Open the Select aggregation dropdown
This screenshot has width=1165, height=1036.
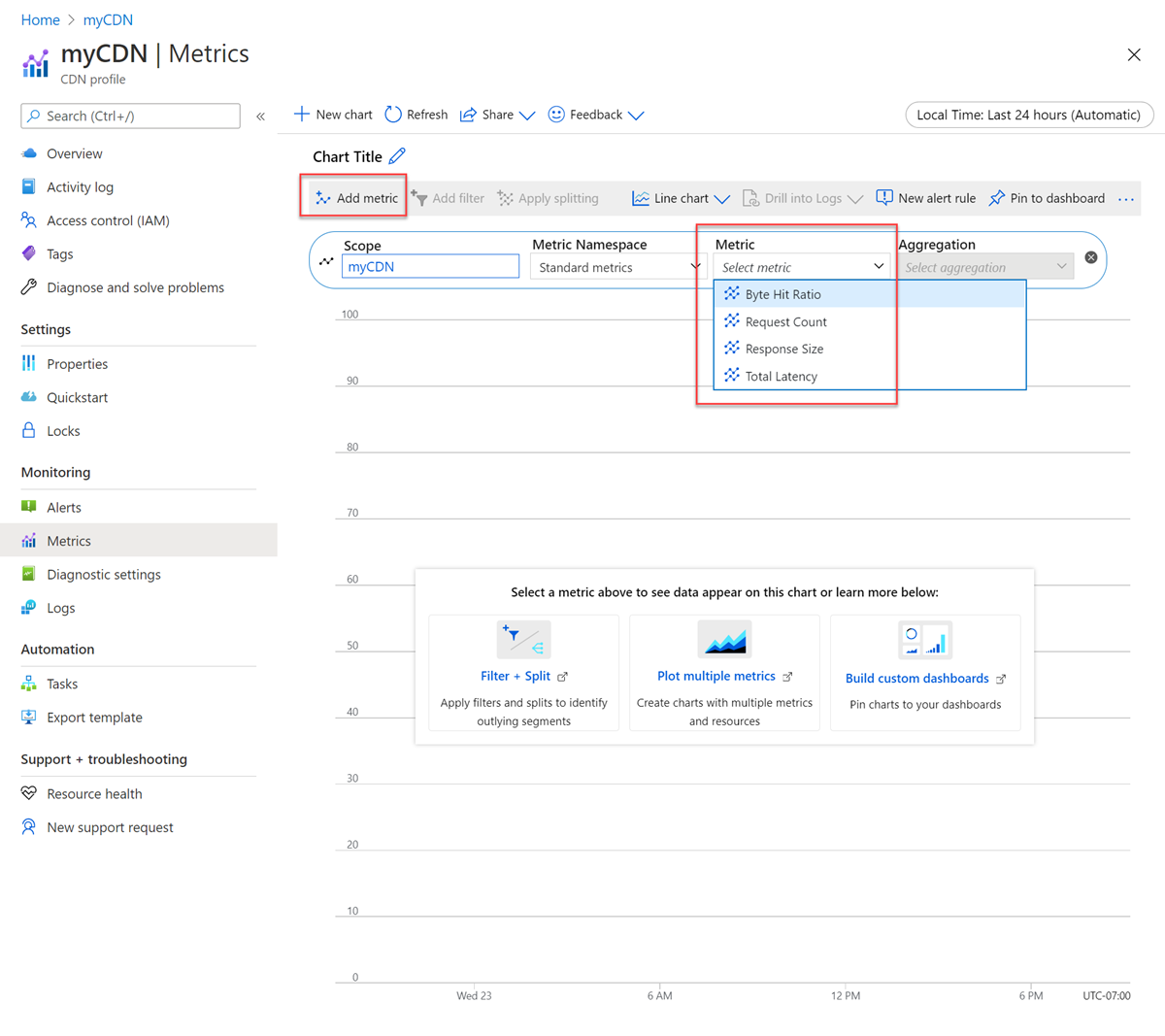985,267
